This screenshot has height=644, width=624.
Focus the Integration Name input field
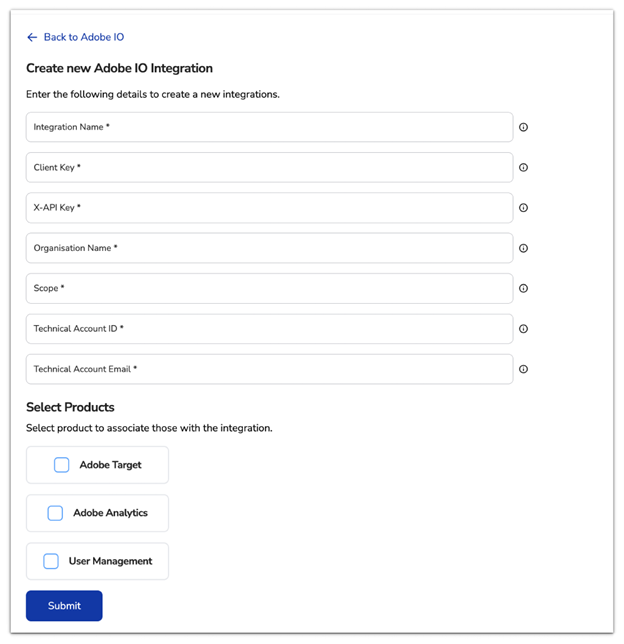click(269, 127)
